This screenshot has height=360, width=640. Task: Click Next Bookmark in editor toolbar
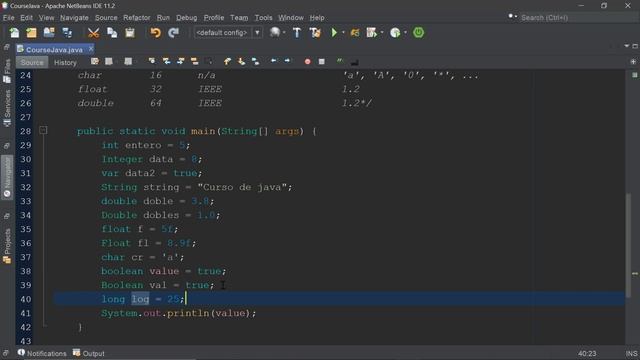241,61
